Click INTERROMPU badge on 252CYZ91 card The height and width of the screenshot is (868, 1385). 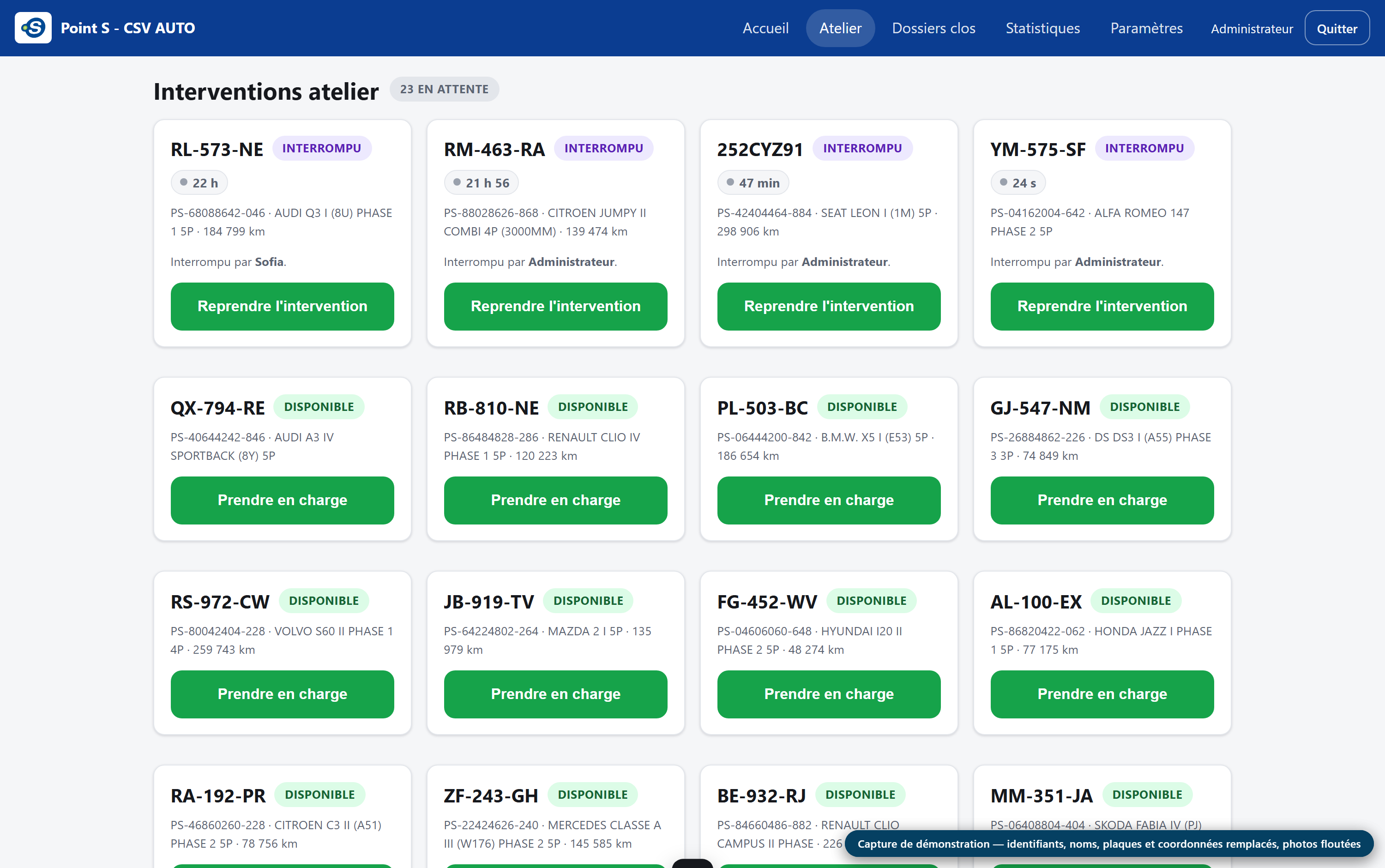click(862, 148)
